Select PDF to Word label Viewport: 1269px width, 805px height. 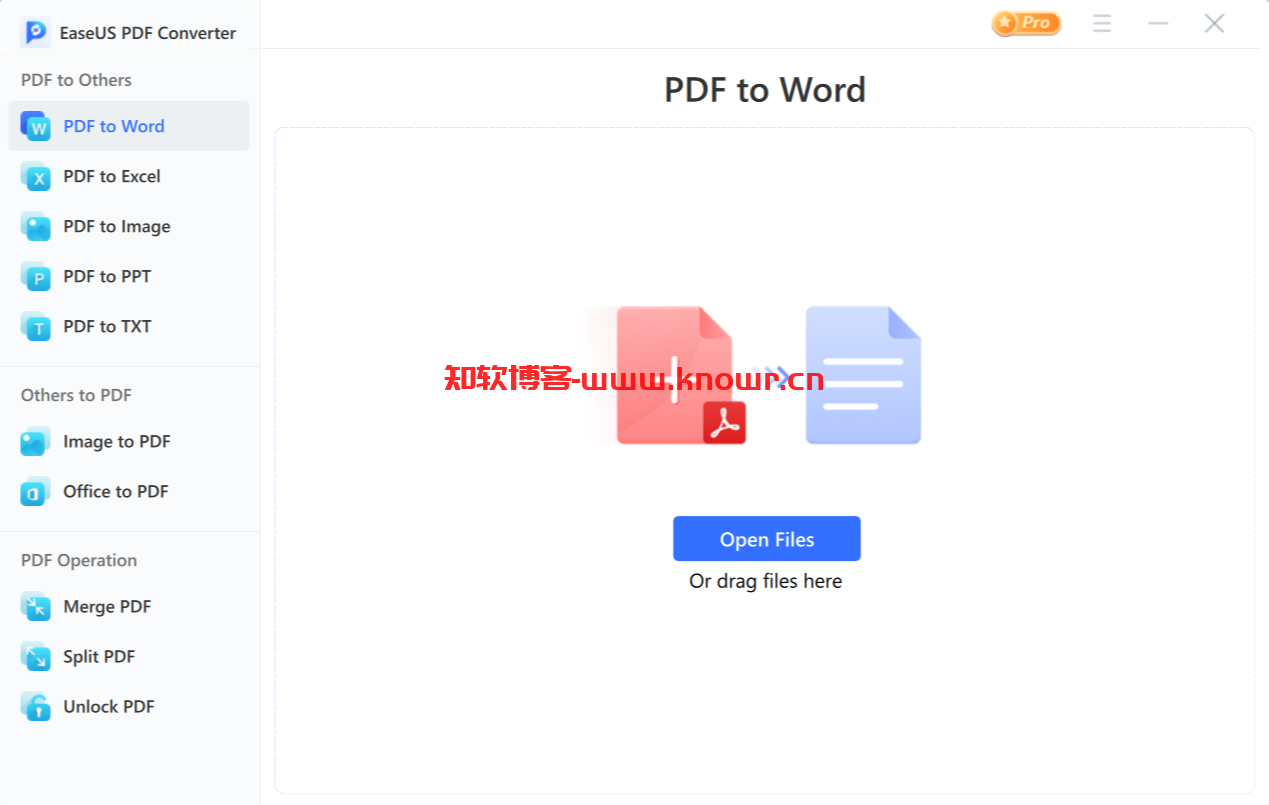click(114, 126)
